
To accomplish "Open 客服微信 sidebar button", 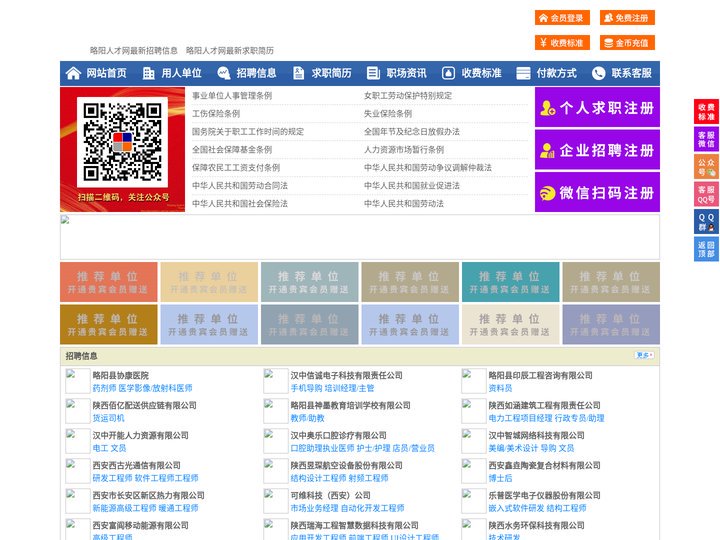I will [x=706, y=139].
